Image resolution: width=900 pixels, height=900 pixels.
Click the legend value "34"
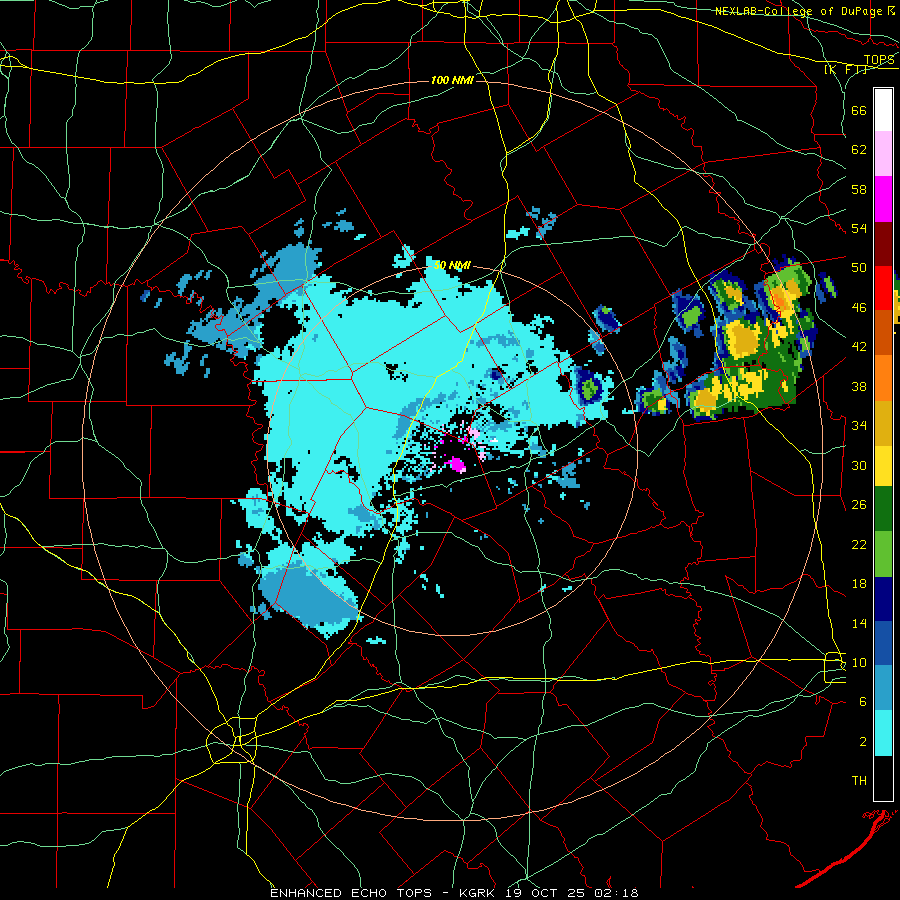(859, 426)
